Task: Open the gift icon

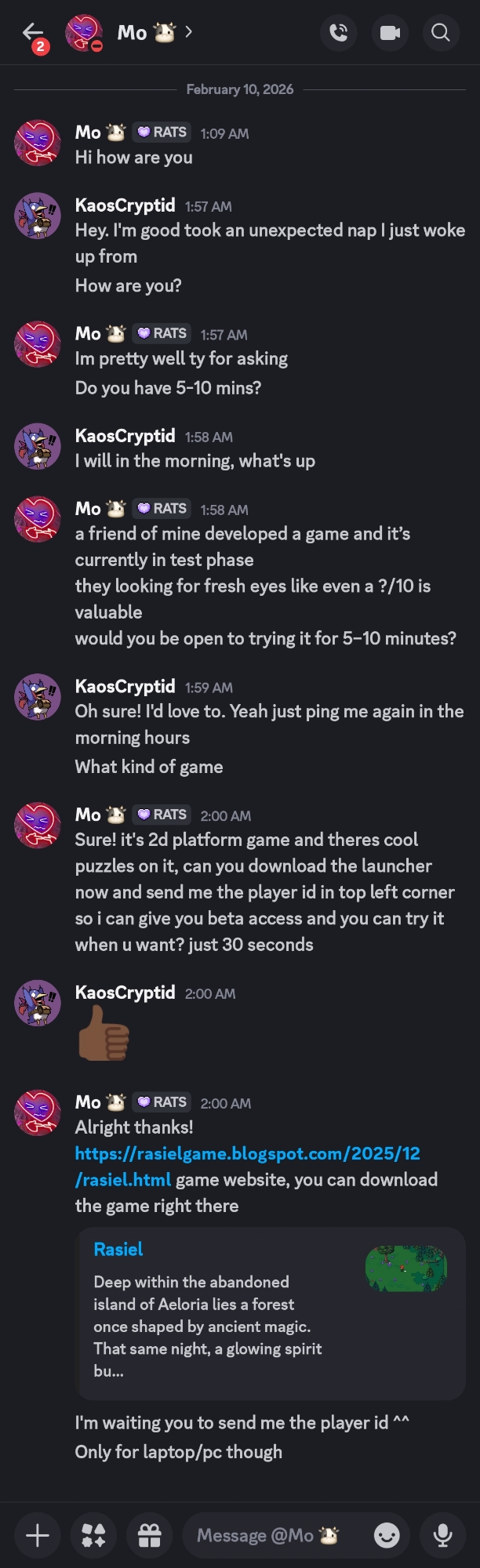Action: point(150,1535)
